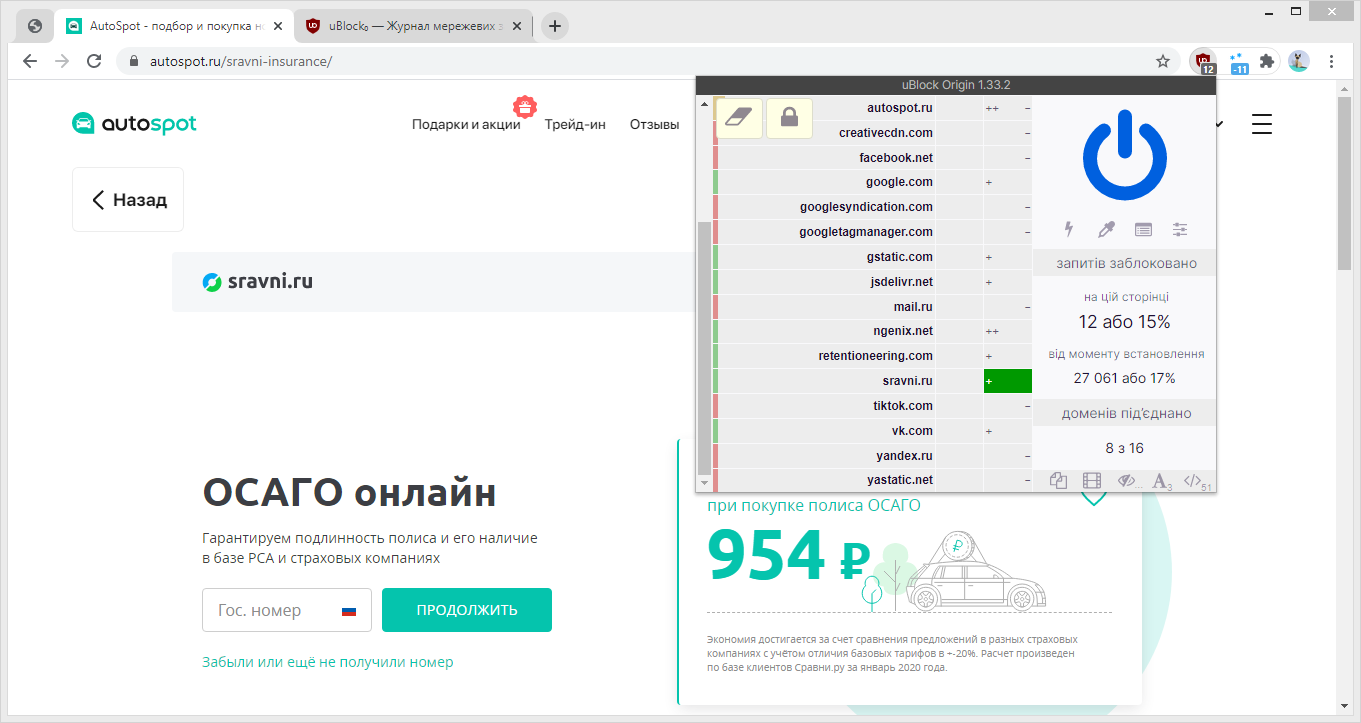Click the link about missing license plate number
This screenshot has width=1361, height=723.
point(329,662)
